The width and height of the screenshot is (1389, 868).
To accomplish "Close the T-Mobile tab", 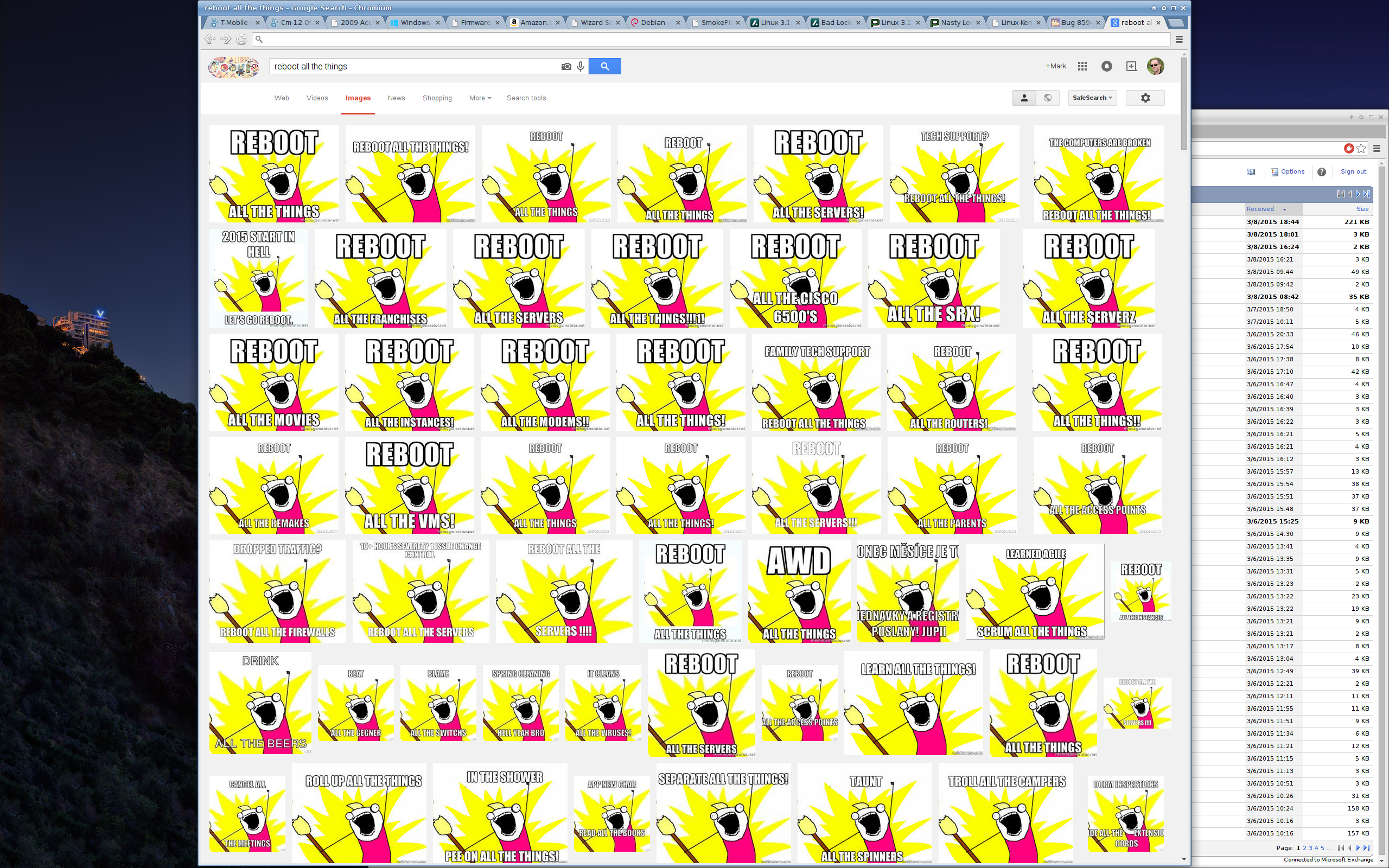I will [257, 22].
